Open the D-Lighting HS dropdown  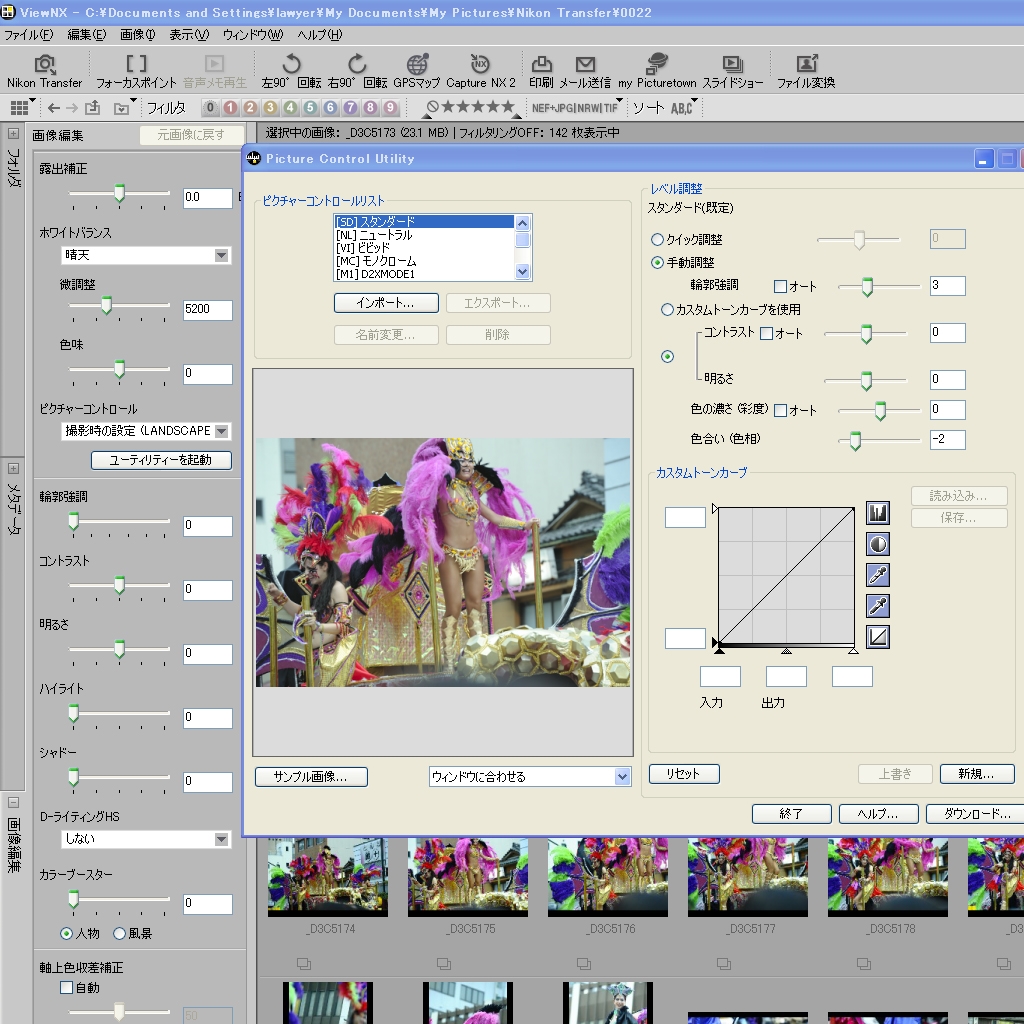(x=222, y=840)
